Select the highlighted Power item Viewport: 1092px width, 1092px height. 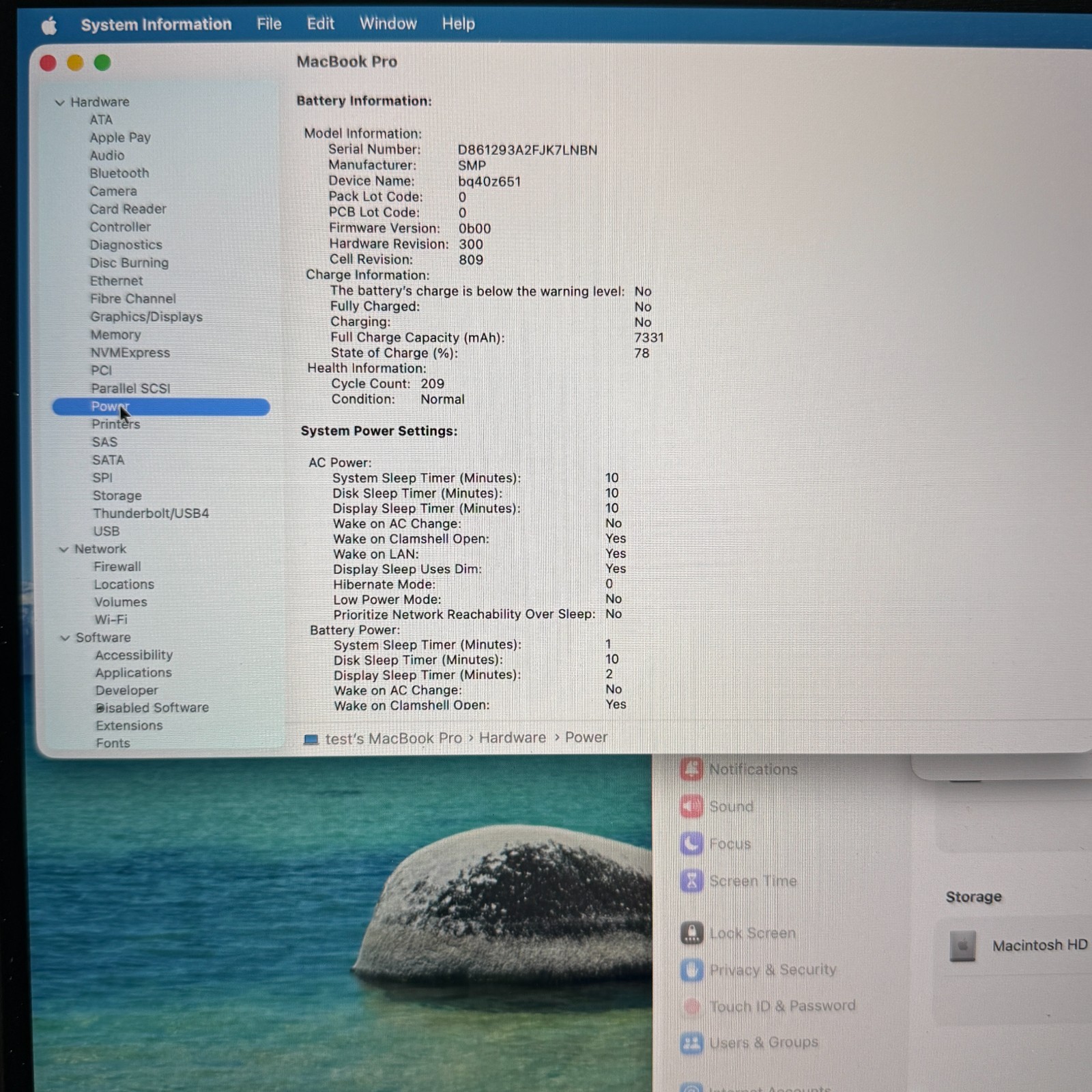(161, 407)
